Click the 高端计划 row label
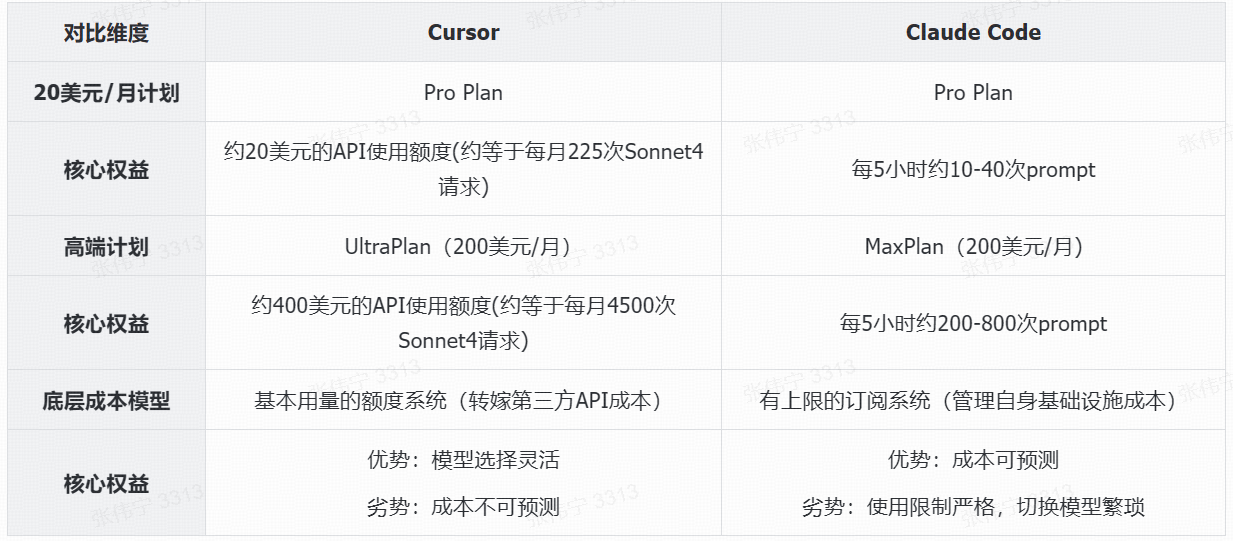This screenshot has height=541, width=1233. pyautogui.click(x=105, y=247)
